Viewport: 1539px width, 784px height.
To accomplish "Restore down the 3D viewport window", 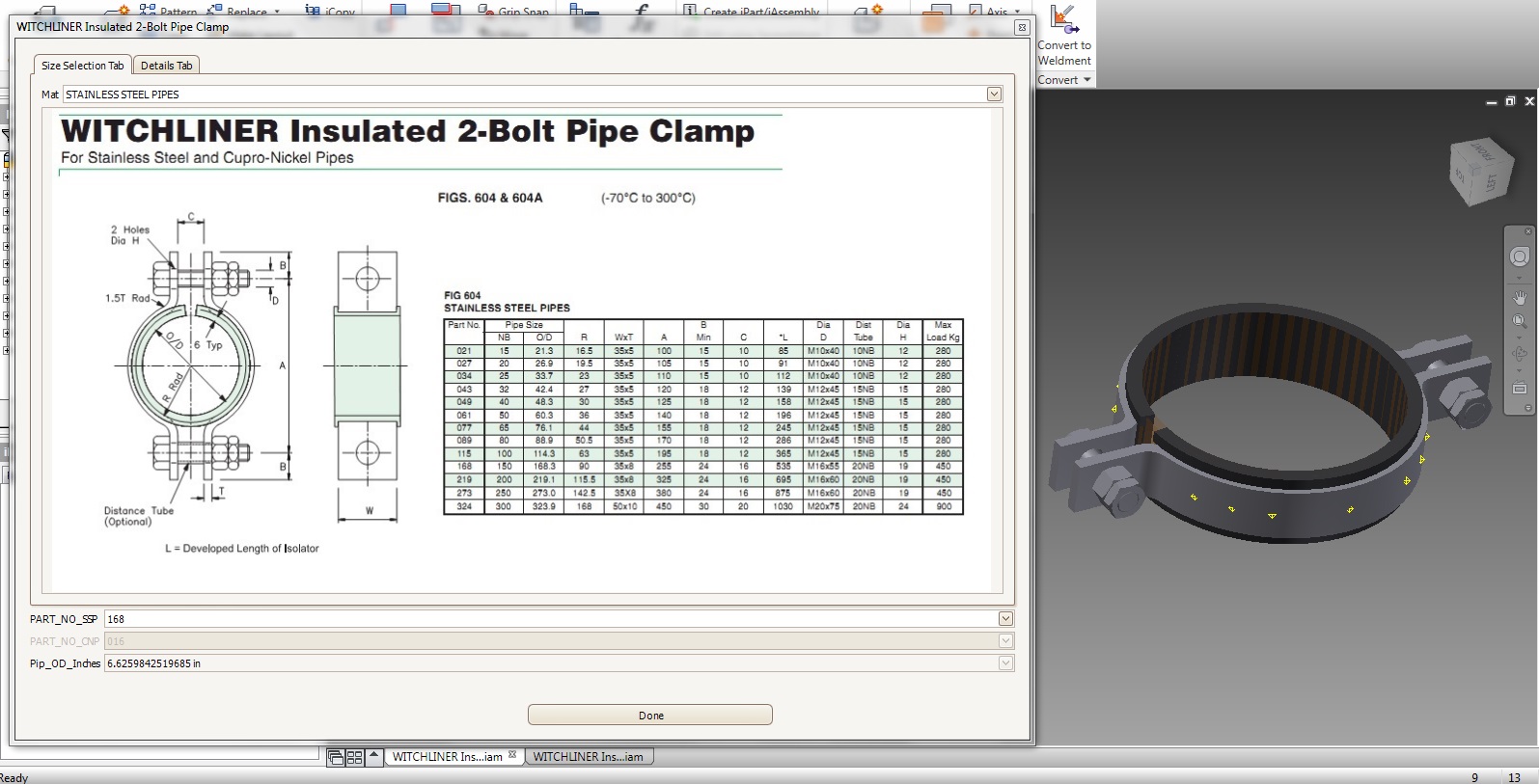I will tap(1510, 101).
